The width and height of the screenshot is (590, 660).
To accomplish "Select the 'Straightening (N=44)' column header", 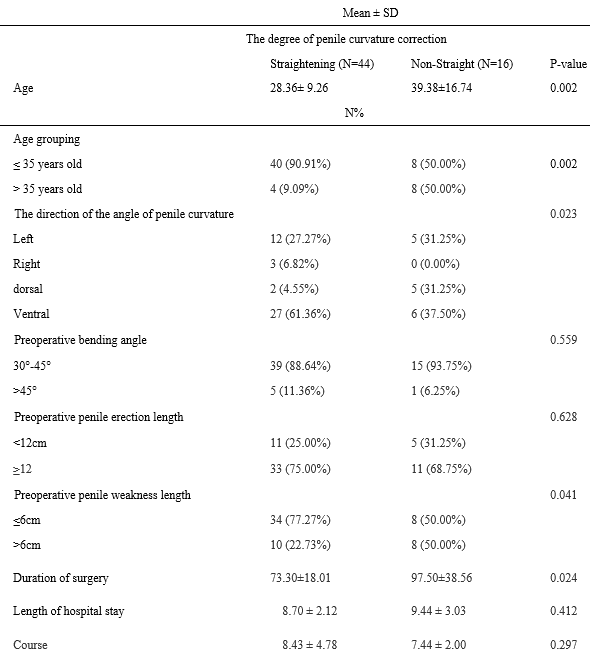I will click(322, 64).
